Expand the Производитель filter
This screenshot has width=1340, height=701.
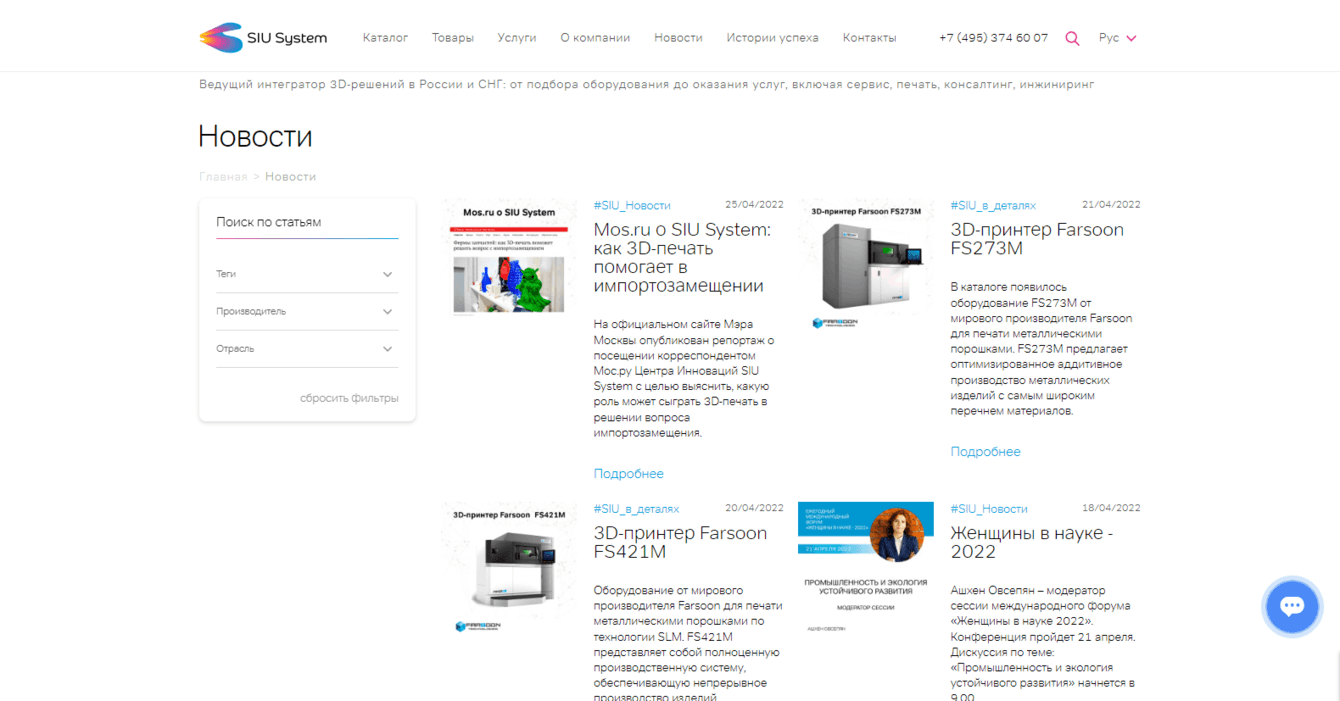(x=307, y=312)
